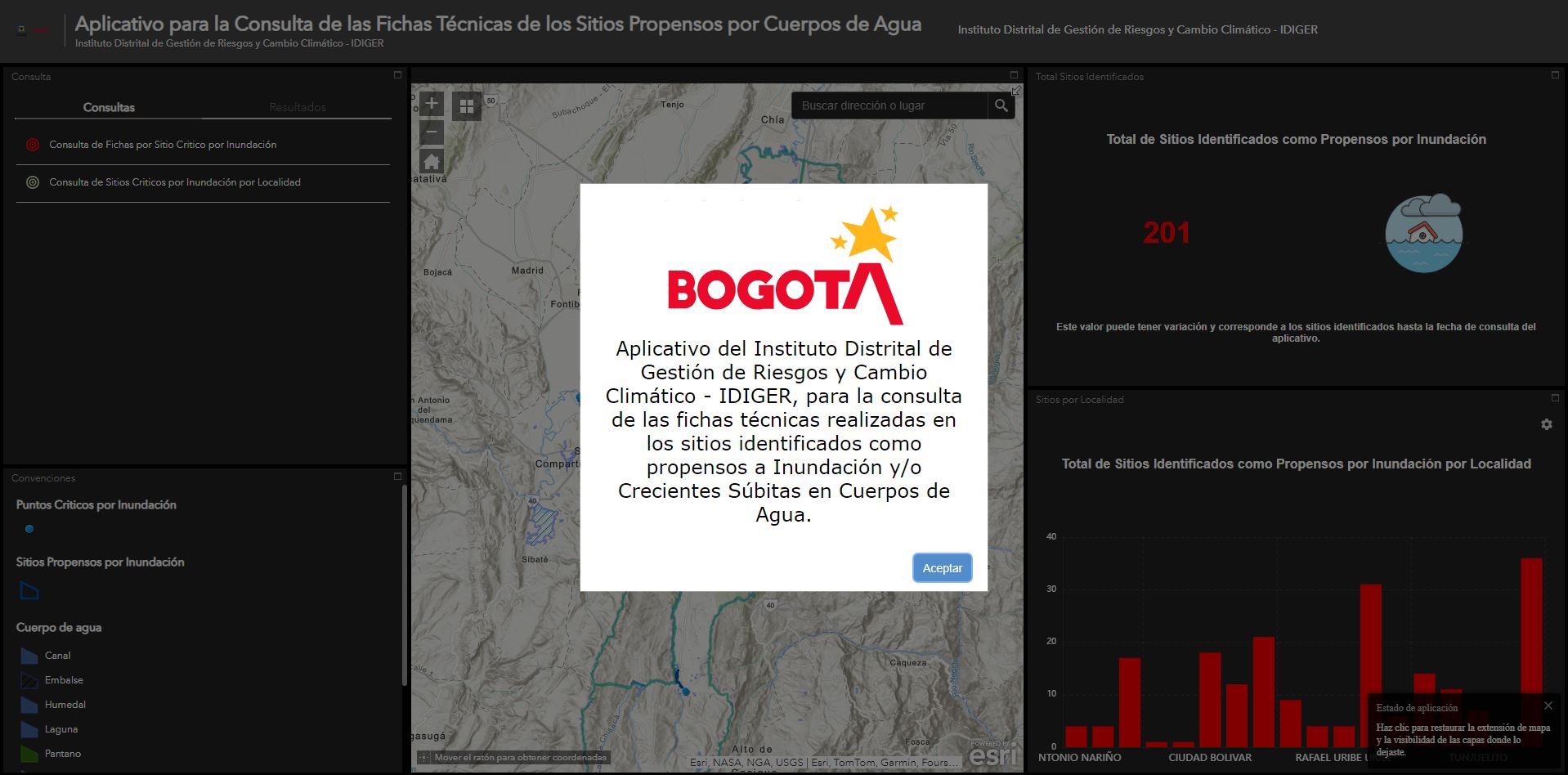
Task: Click the Laguna legend symbol
Action: (x=29, y=729)
